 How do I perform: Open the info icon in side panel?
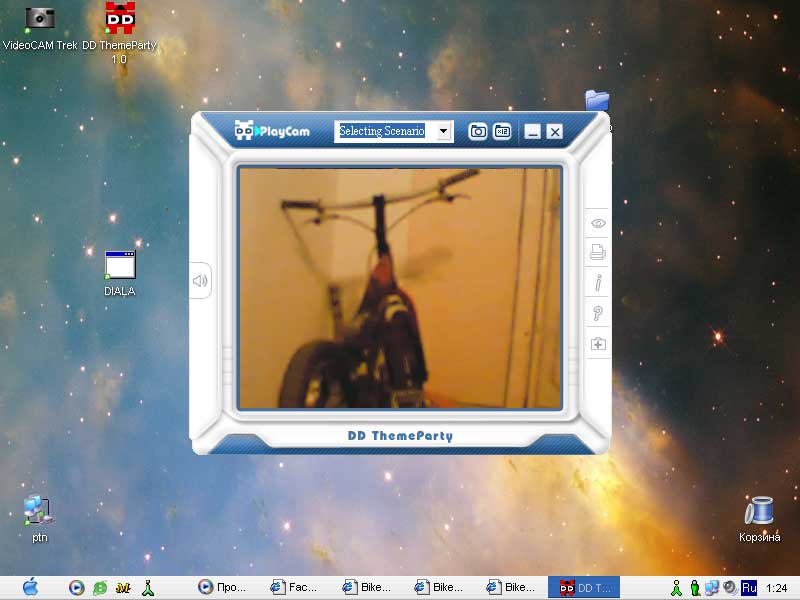(x=598, y=283)
